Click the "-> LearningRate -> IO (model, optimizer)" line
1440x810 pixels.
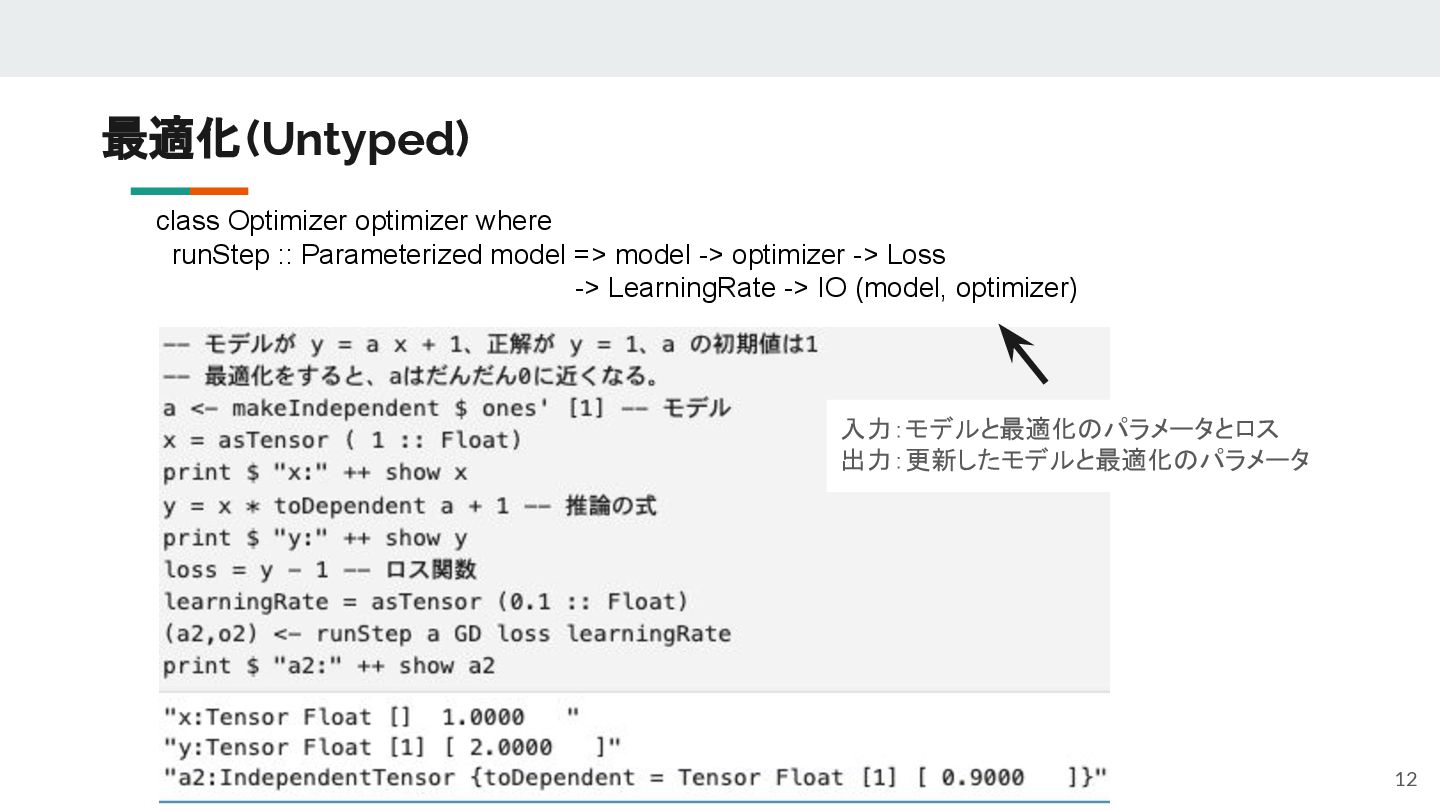tap(826, 289)
